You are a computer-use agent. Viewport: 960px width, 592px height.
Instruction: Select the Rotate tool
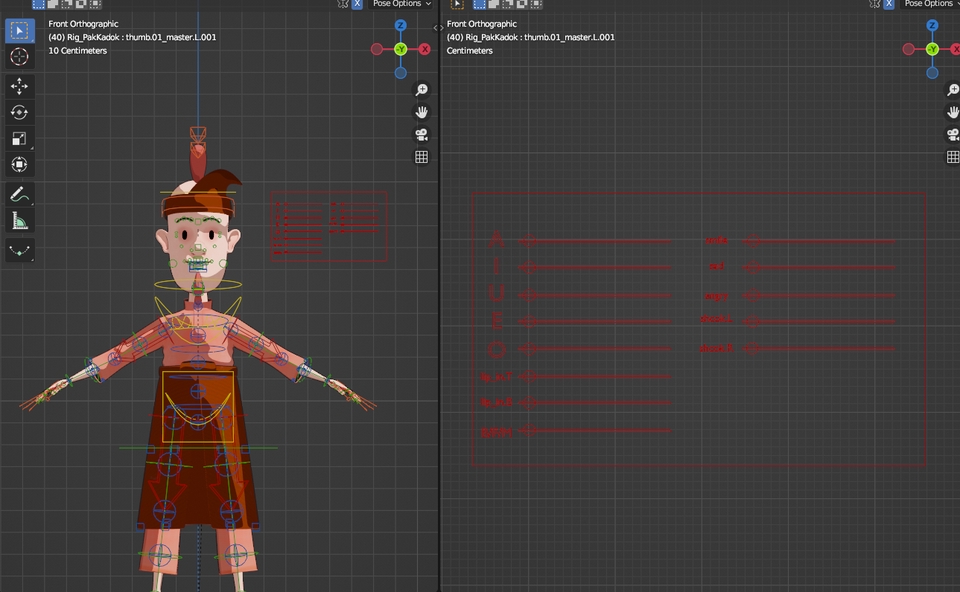pyautogui.click(x=19, y=112)
